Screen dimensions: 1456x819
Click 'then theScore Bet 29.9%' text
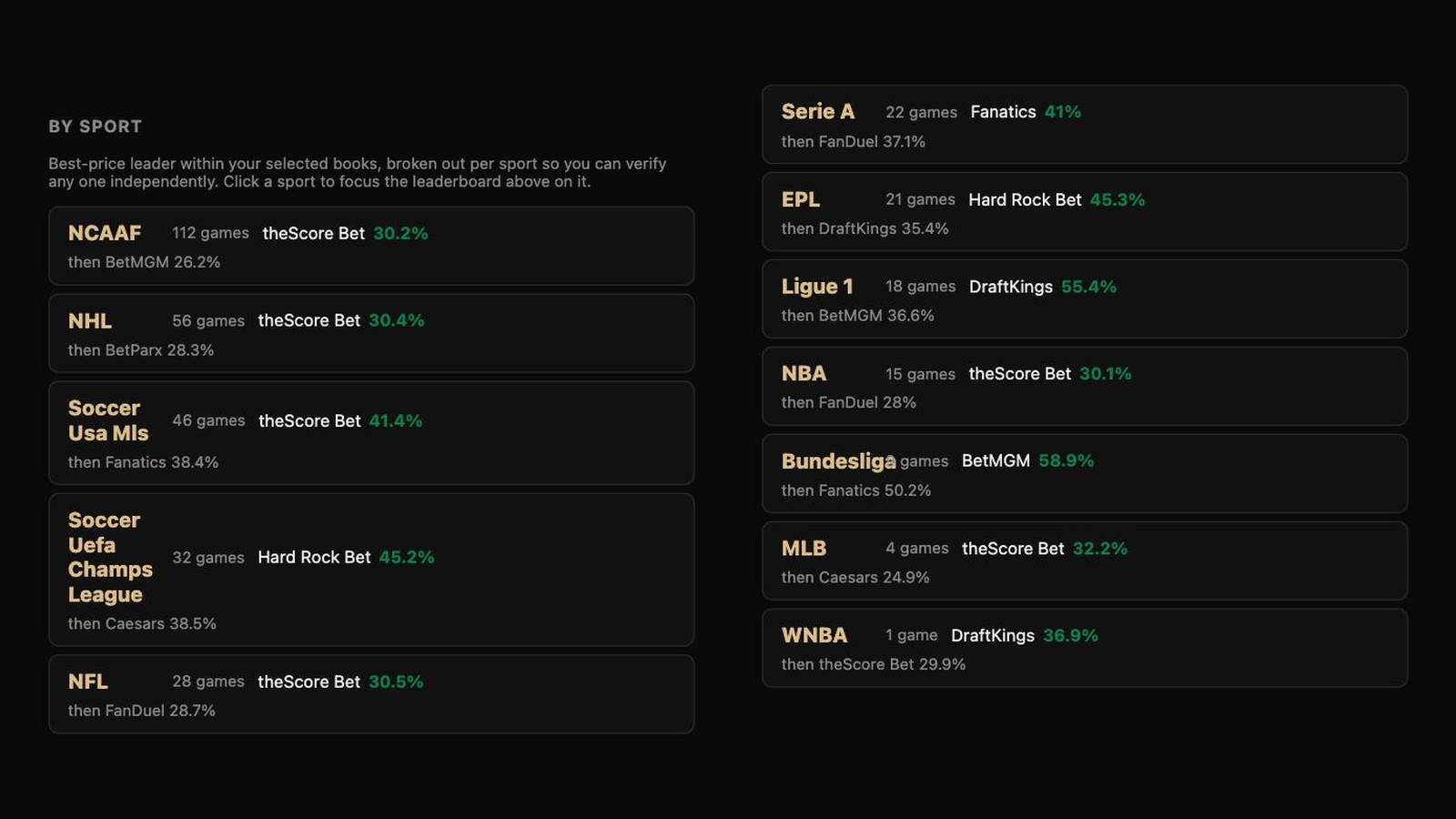coord(874,664)
